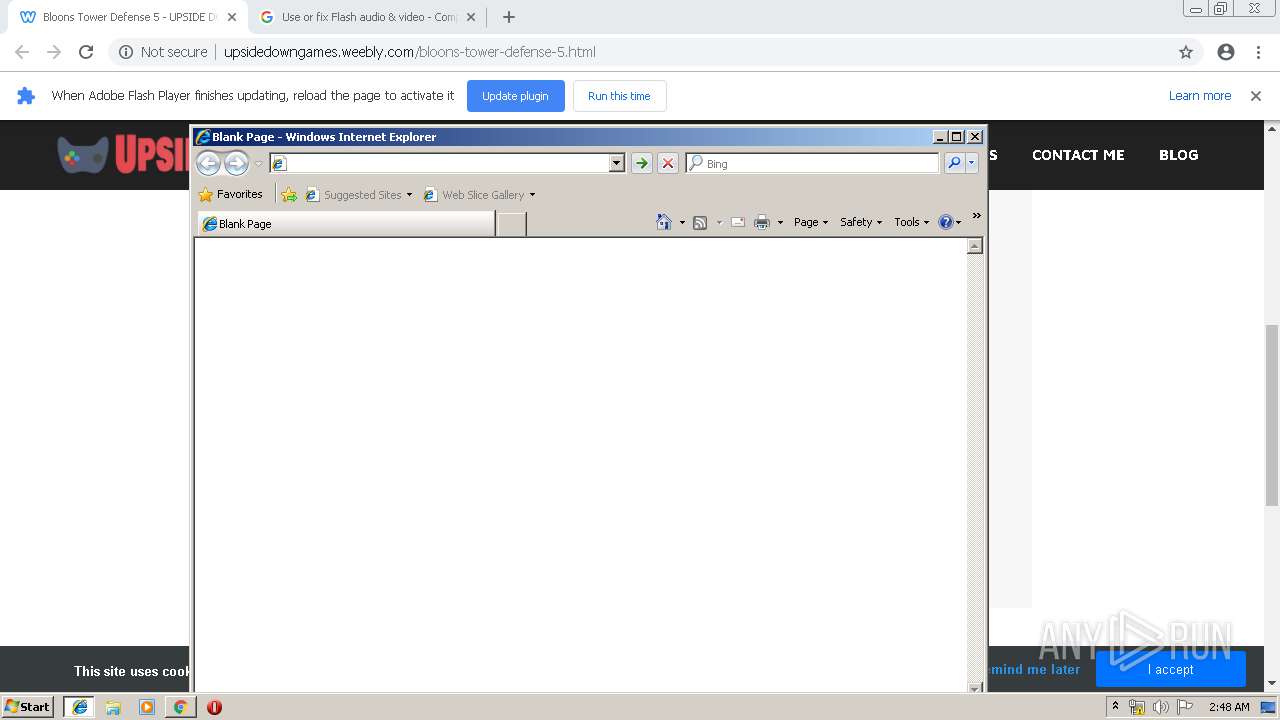Image resolution: width=1280 pixels, height=720 pixels.
Task: Open a new tab in IE
Action: tap(511, 224)
